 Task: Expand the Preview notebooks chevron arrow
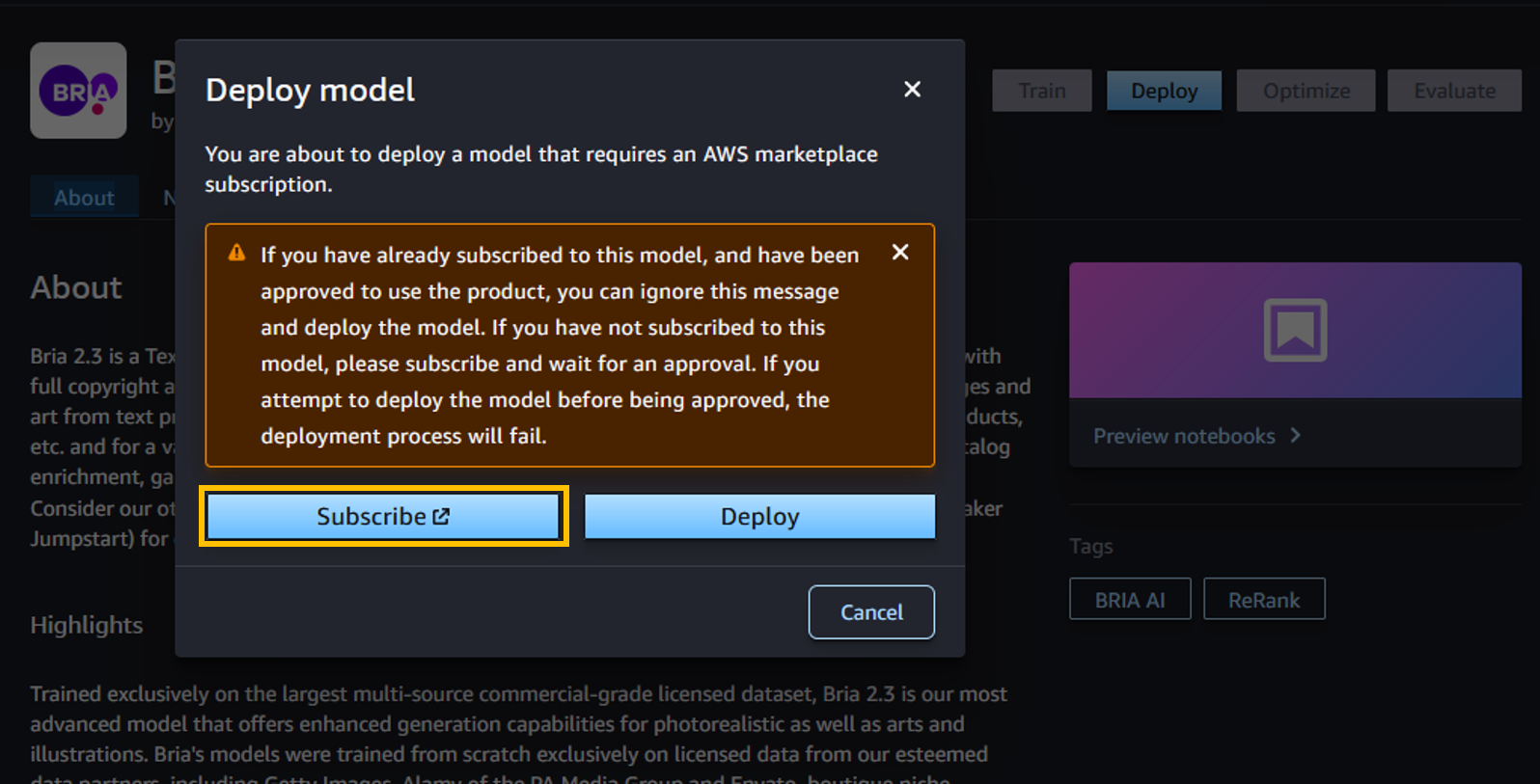tap(1296, 436)
